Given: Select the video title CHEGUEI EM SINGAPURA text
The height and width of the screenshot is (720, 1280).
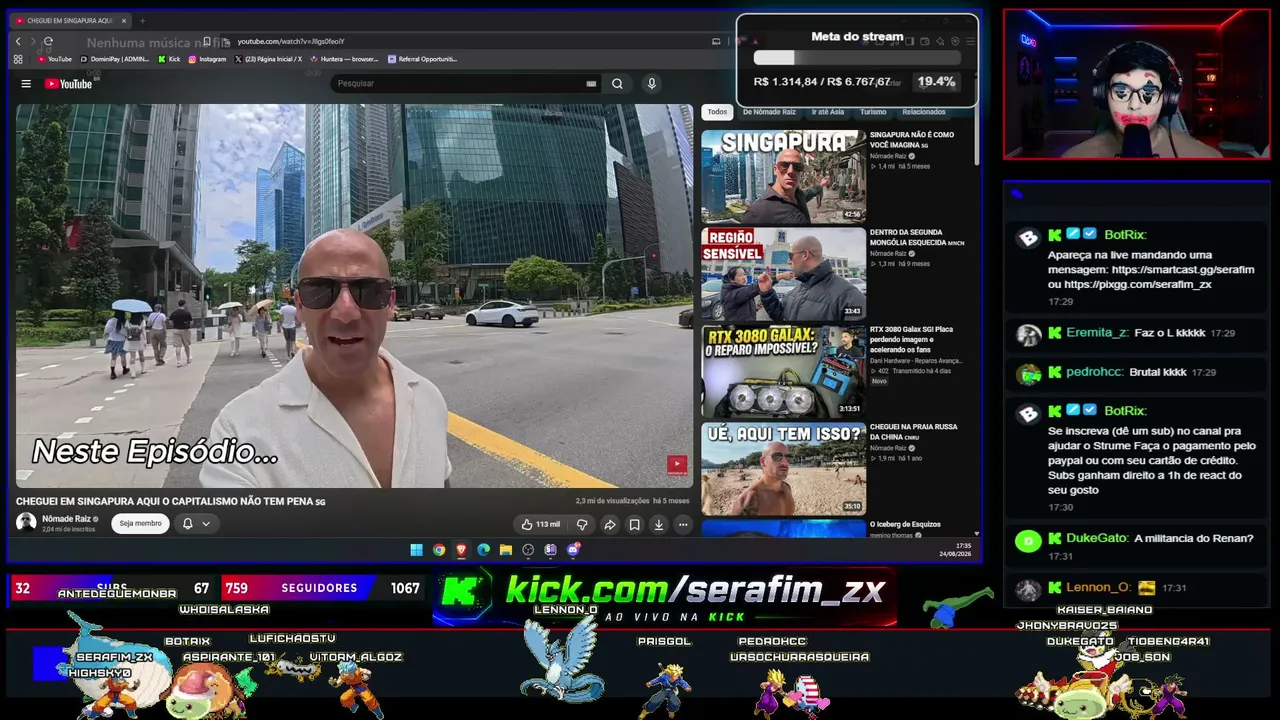Looking at the screenshot, I should click(171, 501).
